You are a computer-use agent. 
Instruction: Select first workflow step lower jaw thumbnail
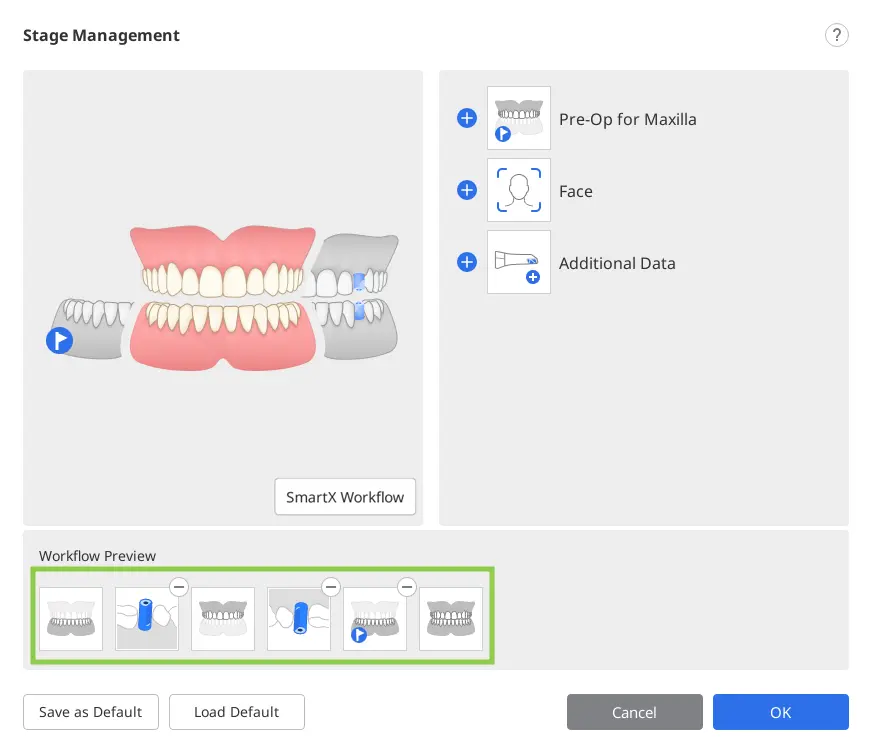pyautogui.click(x=71, y=619)
